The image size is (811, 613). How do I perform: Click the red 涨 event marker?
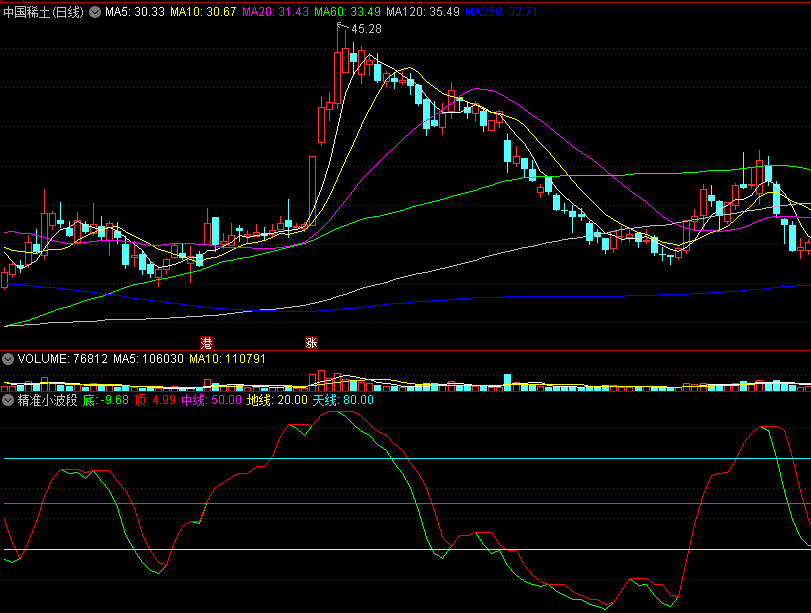point(311,342)
